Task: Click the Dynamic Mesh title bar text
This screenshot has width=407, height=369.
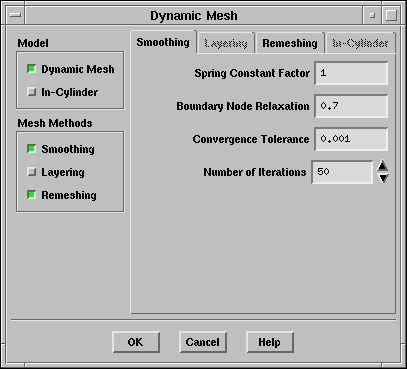Action: pos(194,16)
